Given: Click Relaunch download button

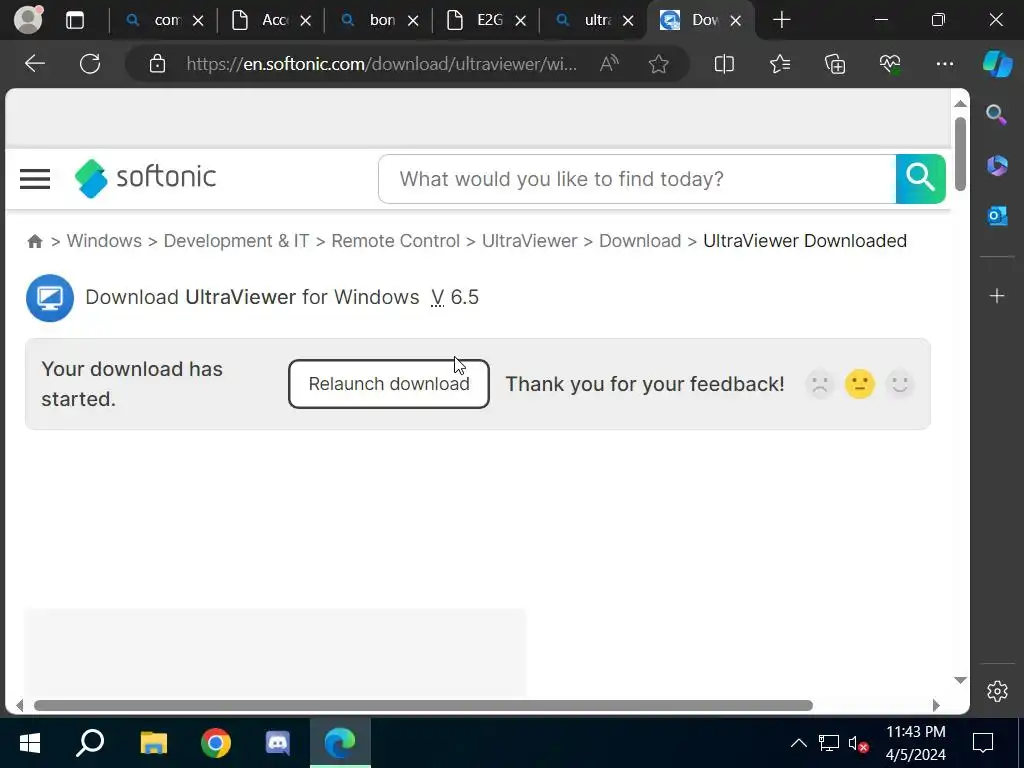Looking at the screenshot, I should (x=389, y=384).
